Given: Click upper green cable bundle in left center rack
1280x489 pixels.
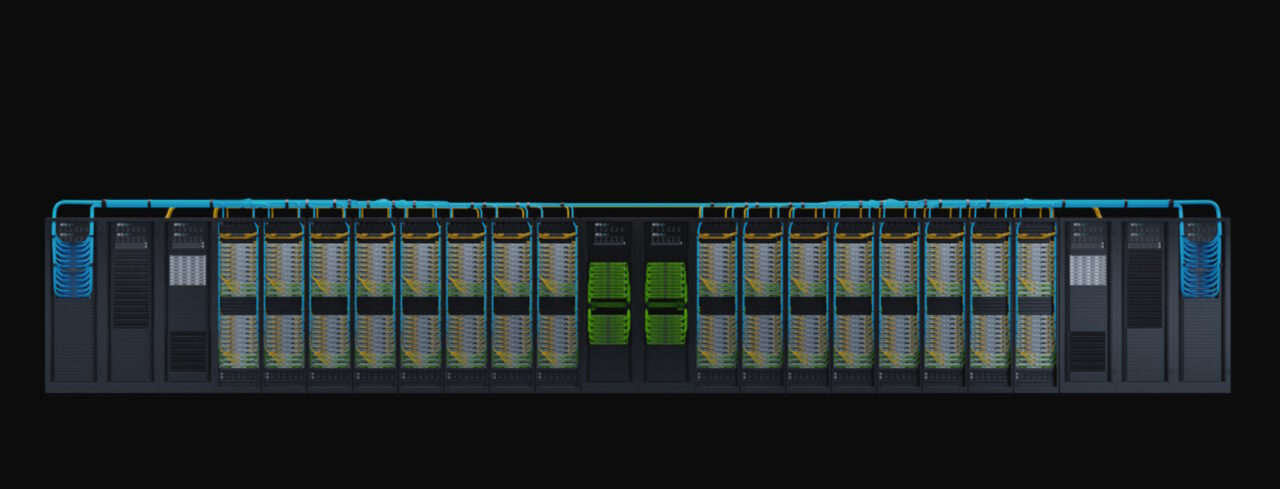Looking at the screenshot, I should (609, 282).
